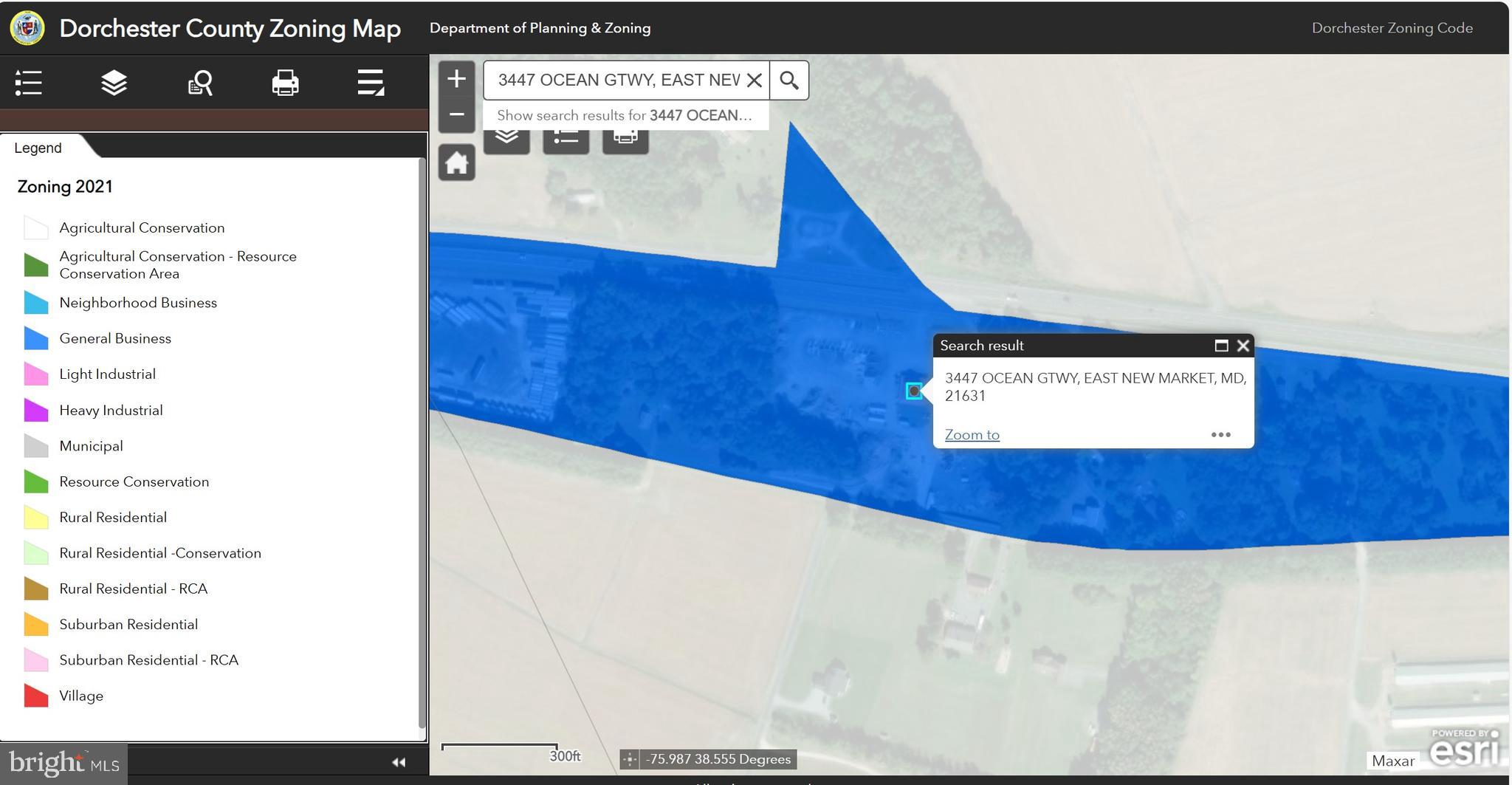
Task: Click the Zoom to link
Action: tap(972, 435)
